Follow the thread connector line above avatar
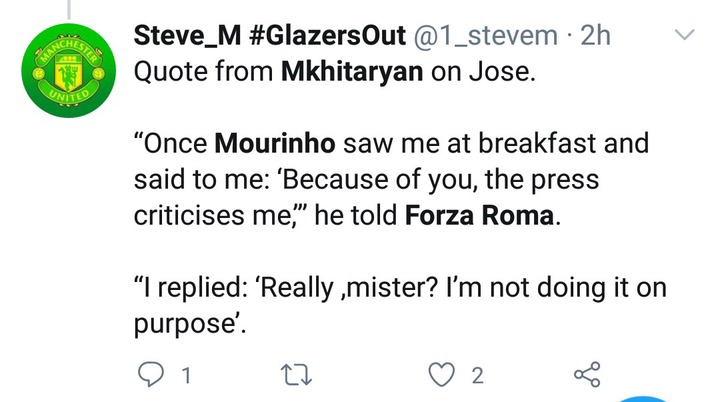Screen dimensions: 720x402 [68, 8]
